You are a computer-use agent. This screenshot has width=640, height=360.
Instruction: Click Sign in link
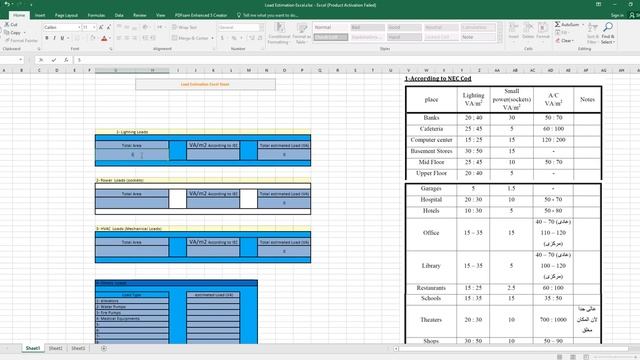[617, 15]
